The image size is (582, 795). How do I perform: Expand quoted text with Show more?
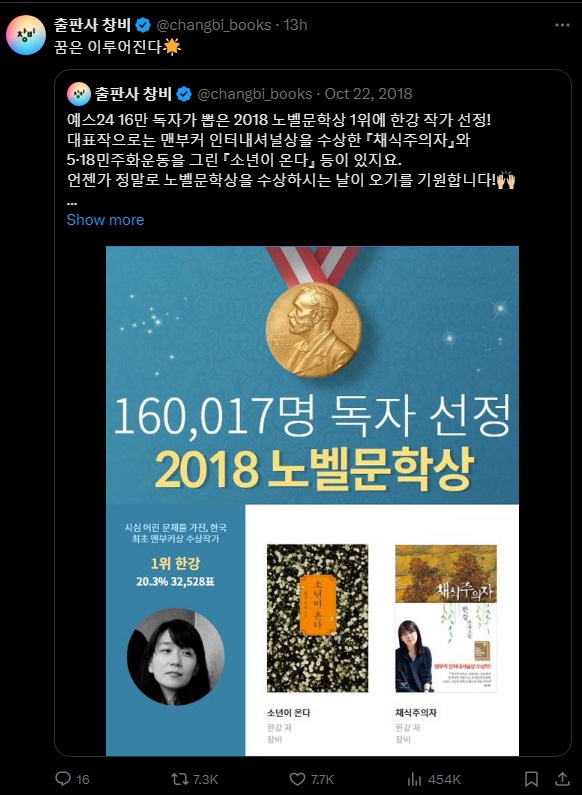pos(105,220)
